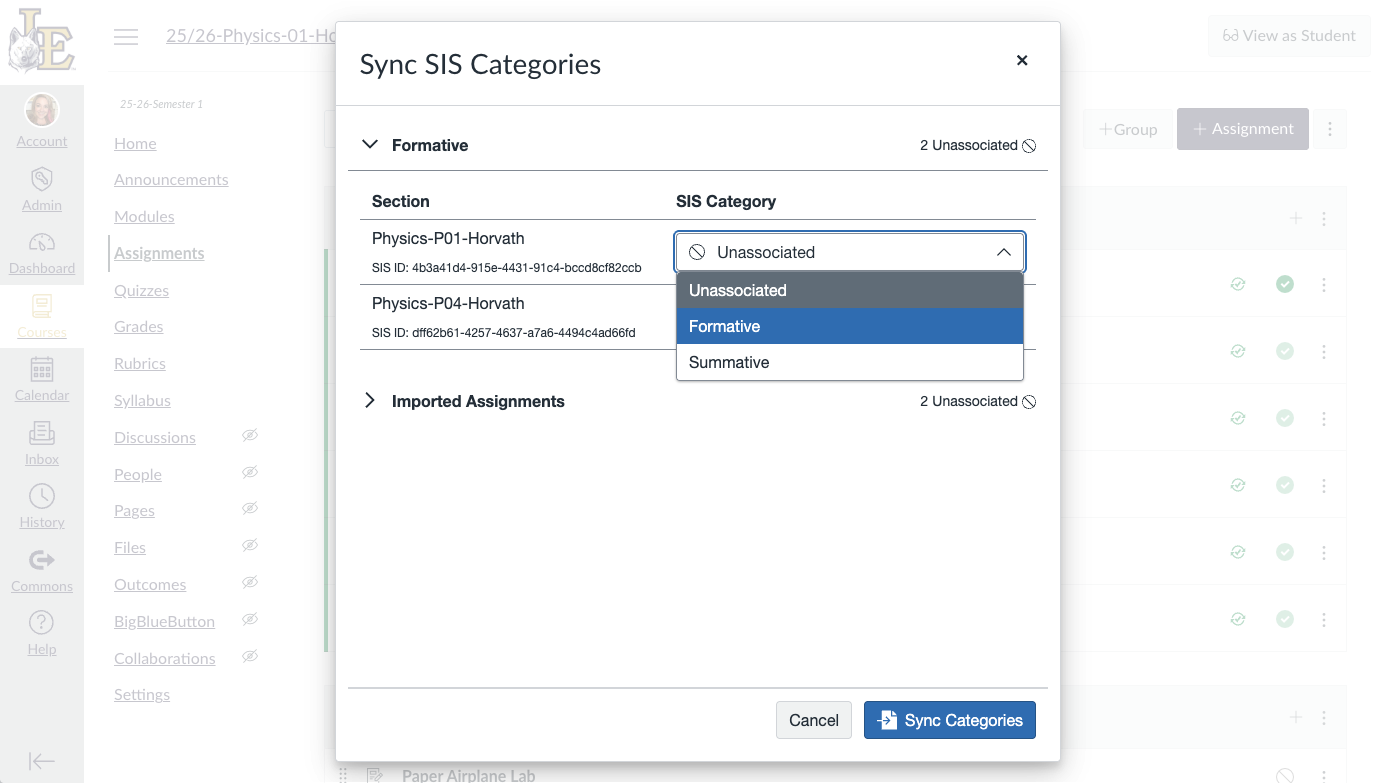Viewport: 1395px width, 783px height.
Task: Close the Sync SIS Categories dialog
Action: pyautogui.click(x=1022, y=61)
